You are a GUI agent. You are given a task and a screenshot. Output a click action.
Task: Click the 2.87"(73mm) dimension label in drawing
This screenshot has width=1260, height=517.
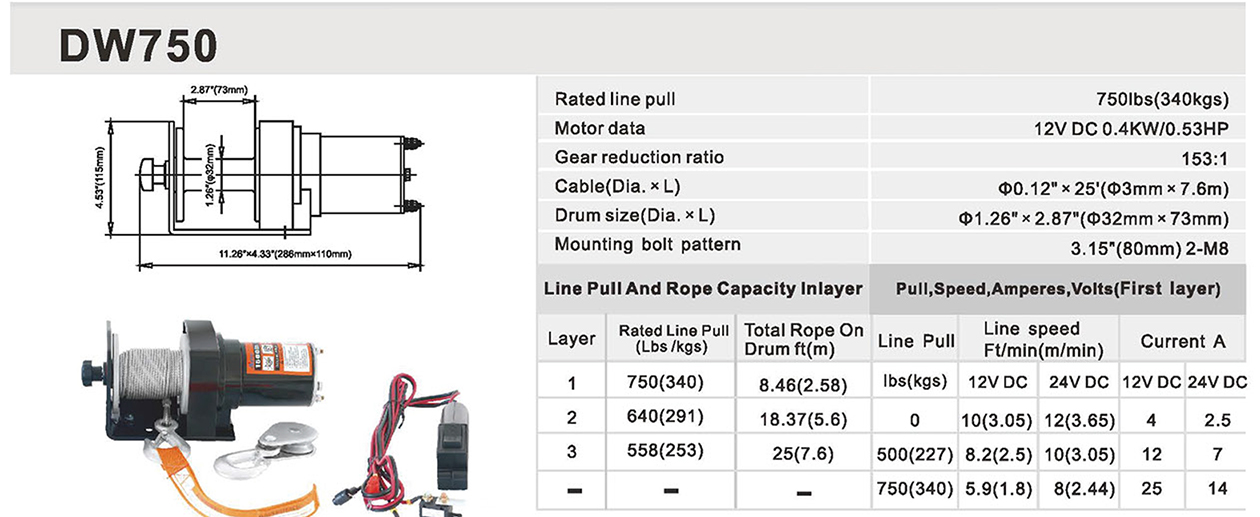[217, 91]
